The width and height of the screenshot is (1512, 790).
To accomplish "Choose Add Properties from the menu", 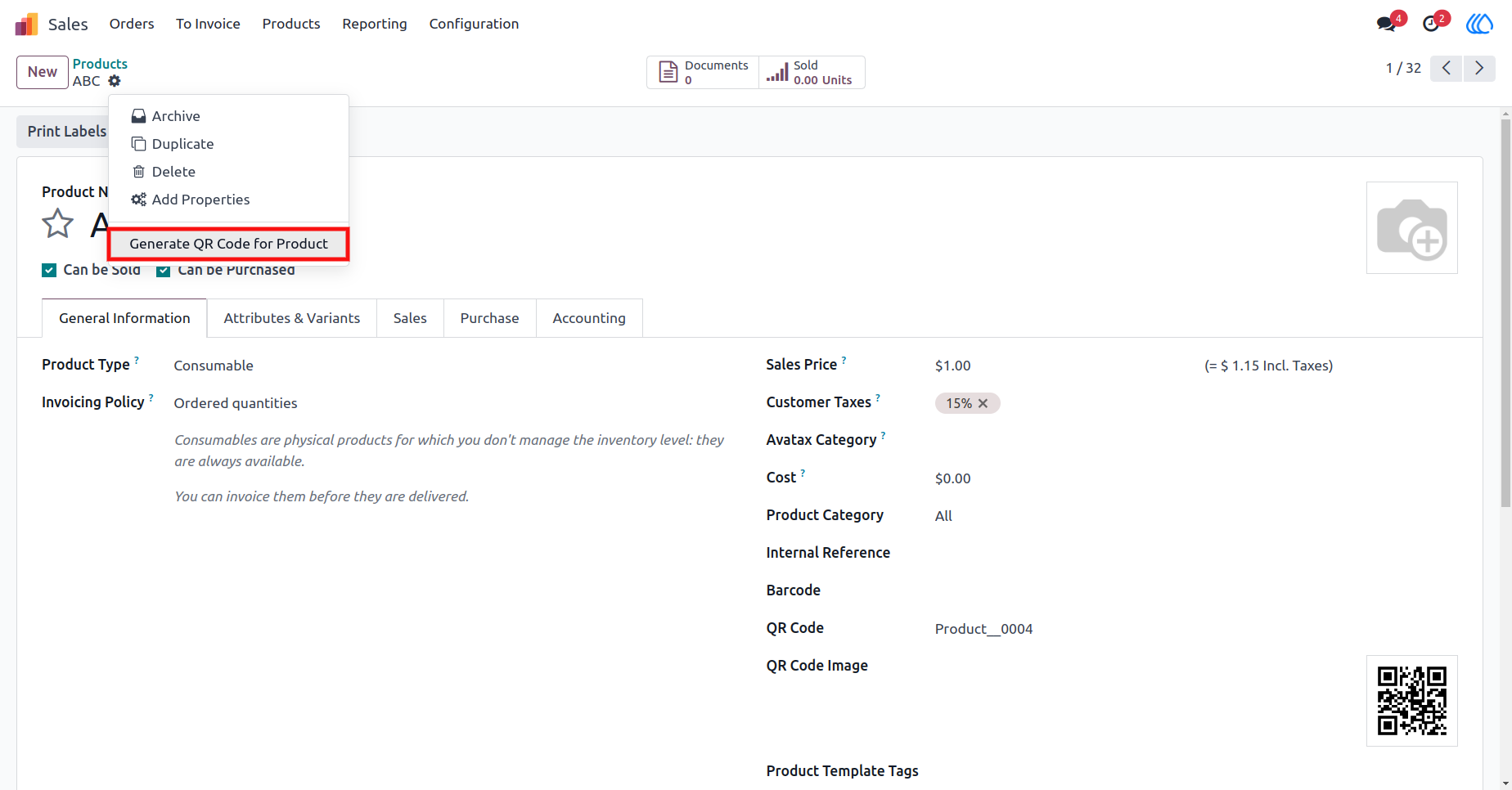I will click(229, 200).
